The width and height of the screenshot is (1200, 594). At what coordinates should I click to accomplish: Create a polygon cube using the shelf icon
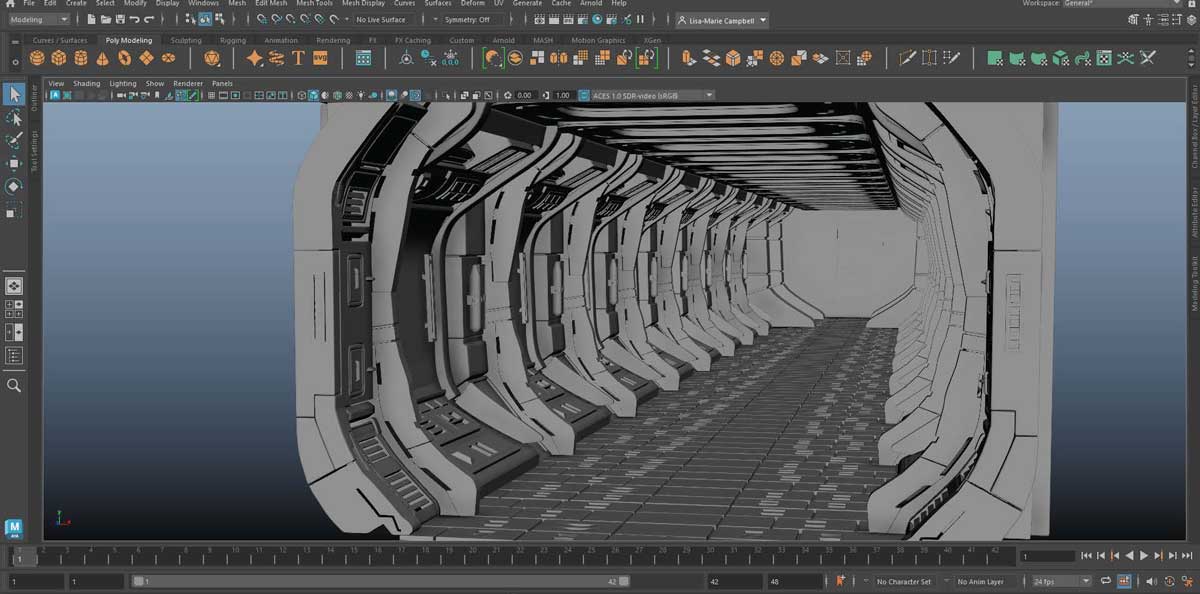pos(57,58)
